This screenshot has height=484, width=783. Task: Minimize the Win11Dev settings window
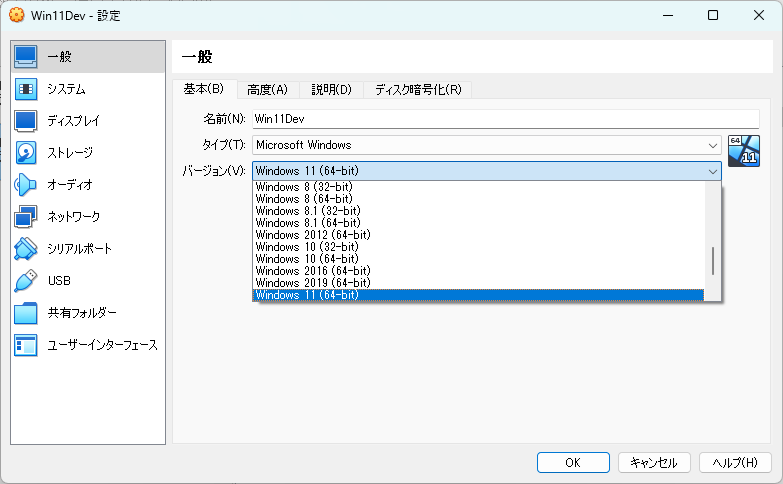(x=668, y=15)
